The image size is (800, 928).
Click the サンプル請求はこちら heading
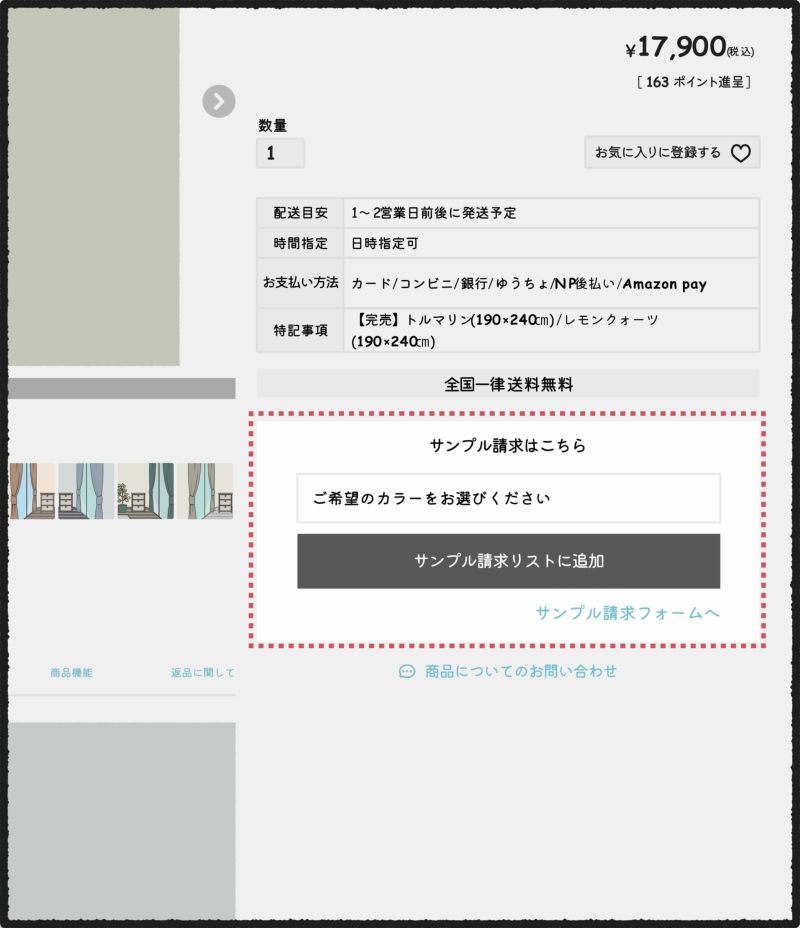(508, 445)
